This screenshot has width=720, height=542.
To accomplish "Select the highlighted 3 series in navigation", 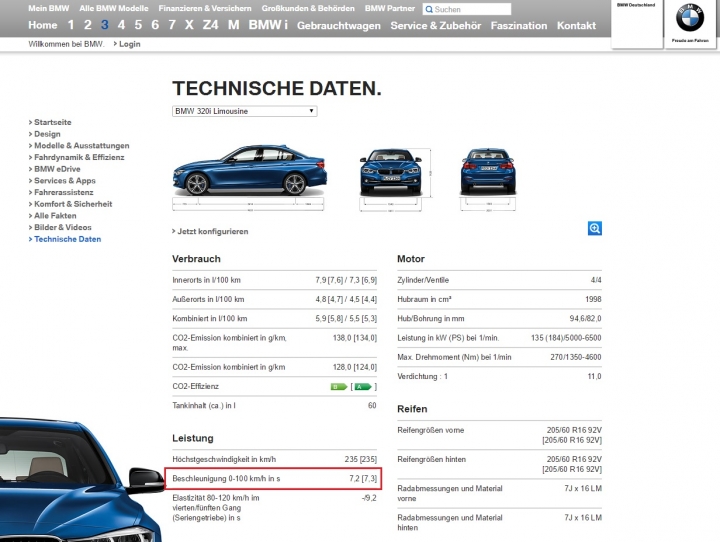I will pos(105,25).
